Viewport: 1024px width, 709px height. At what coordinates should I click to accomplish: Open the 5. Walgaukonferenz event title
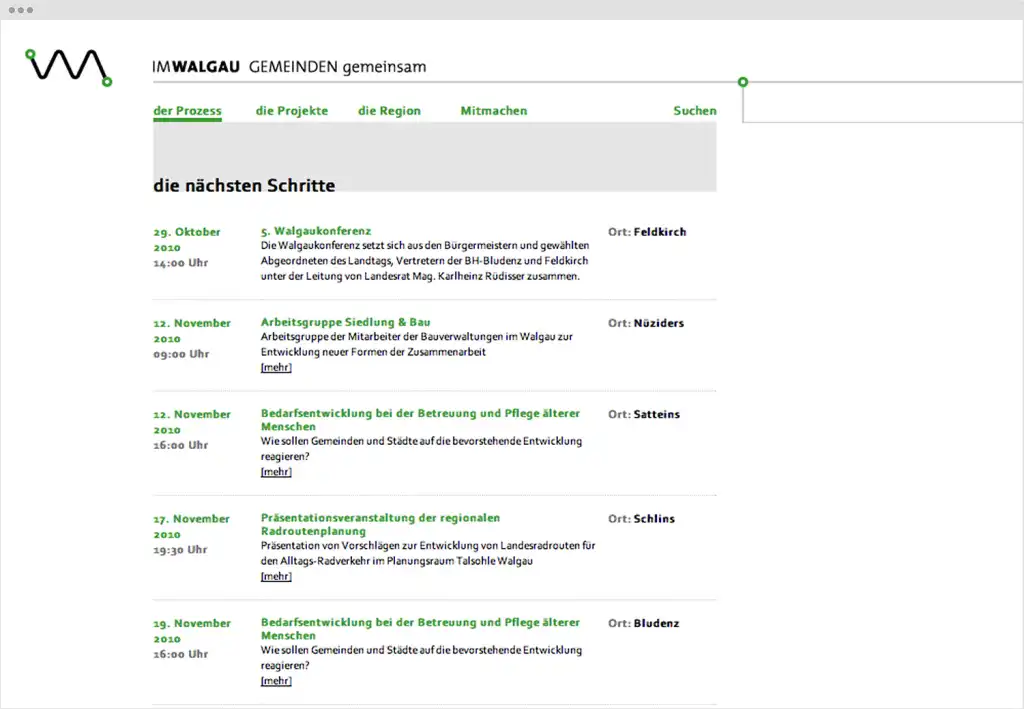pos(316,231)
